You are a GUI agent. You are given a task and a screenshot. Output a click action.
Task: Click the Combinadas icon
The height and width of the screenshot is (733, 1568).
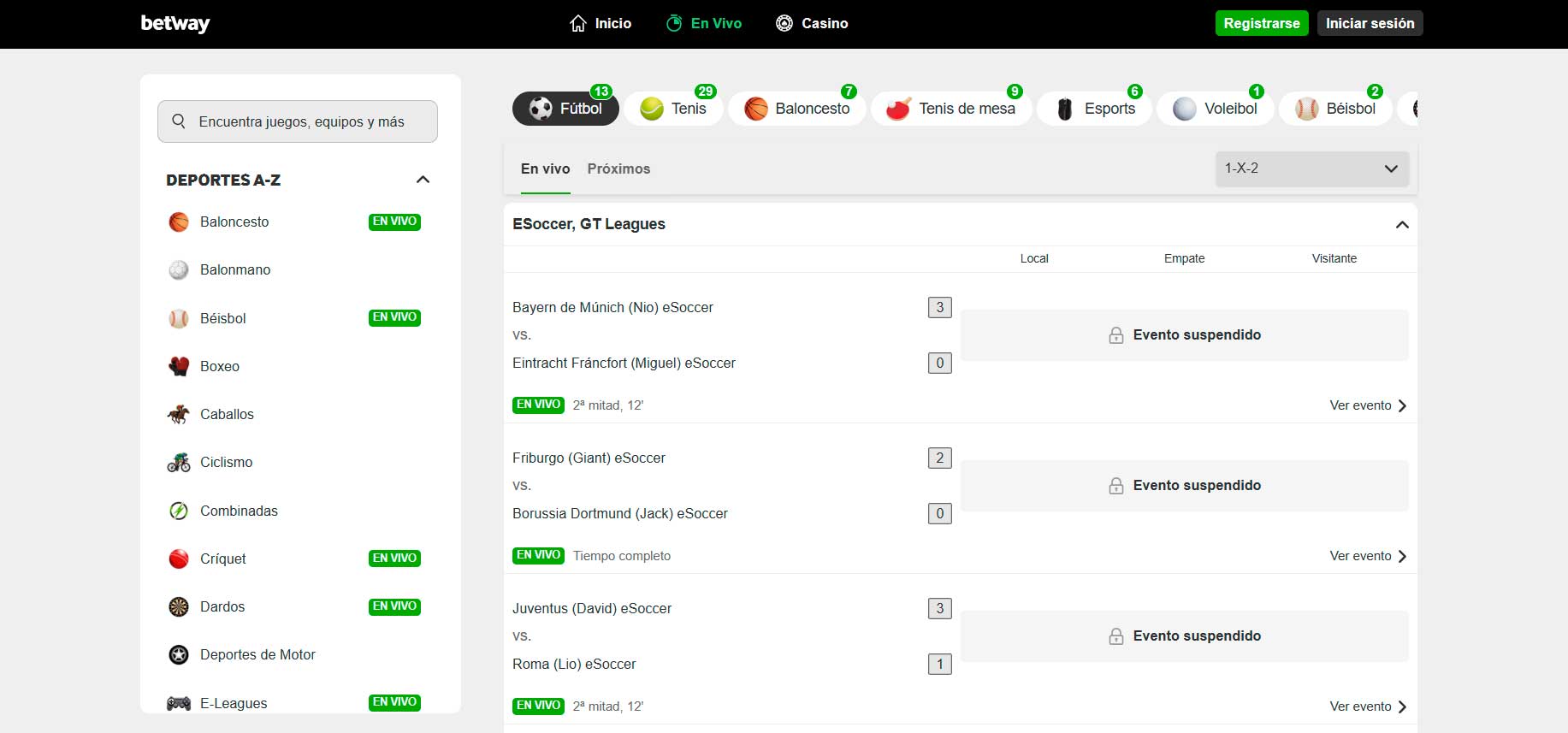pyautogui.click(x=179, y=511)
